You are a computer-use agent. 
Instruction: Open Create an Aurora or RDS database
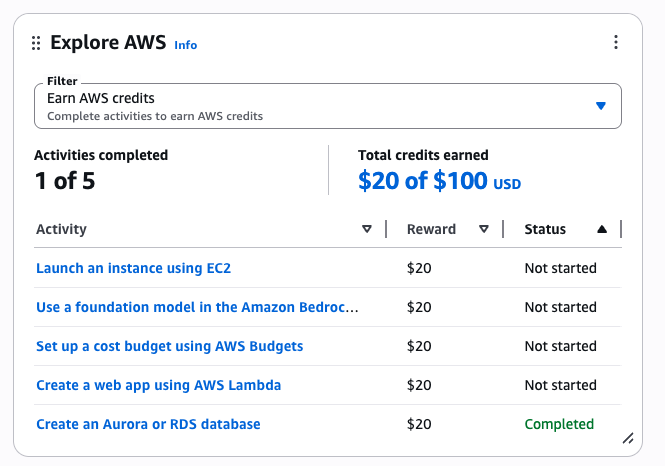pos(148,424)
